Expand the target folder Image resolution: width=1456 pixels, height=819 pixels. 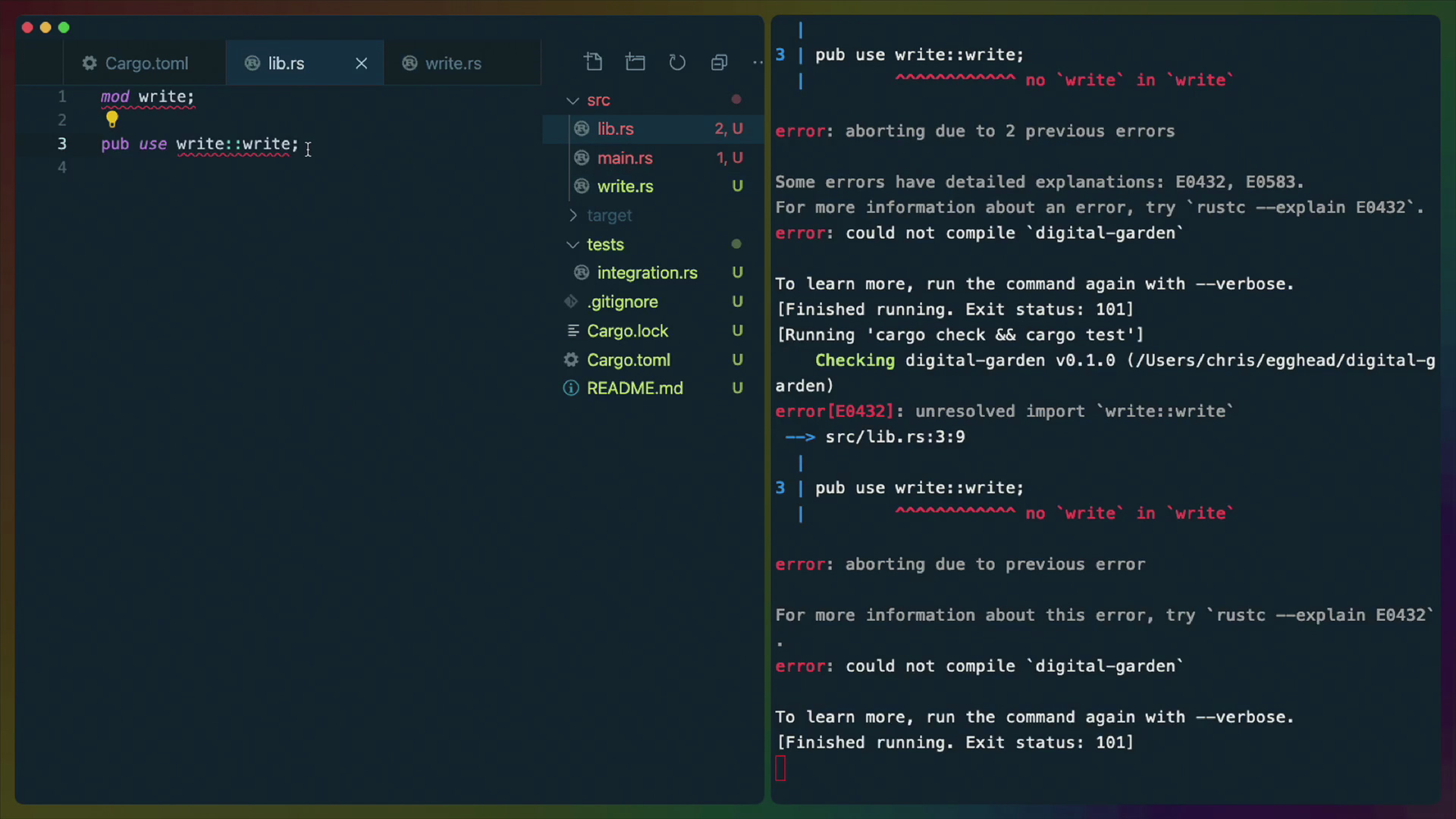tap(573, 215)
